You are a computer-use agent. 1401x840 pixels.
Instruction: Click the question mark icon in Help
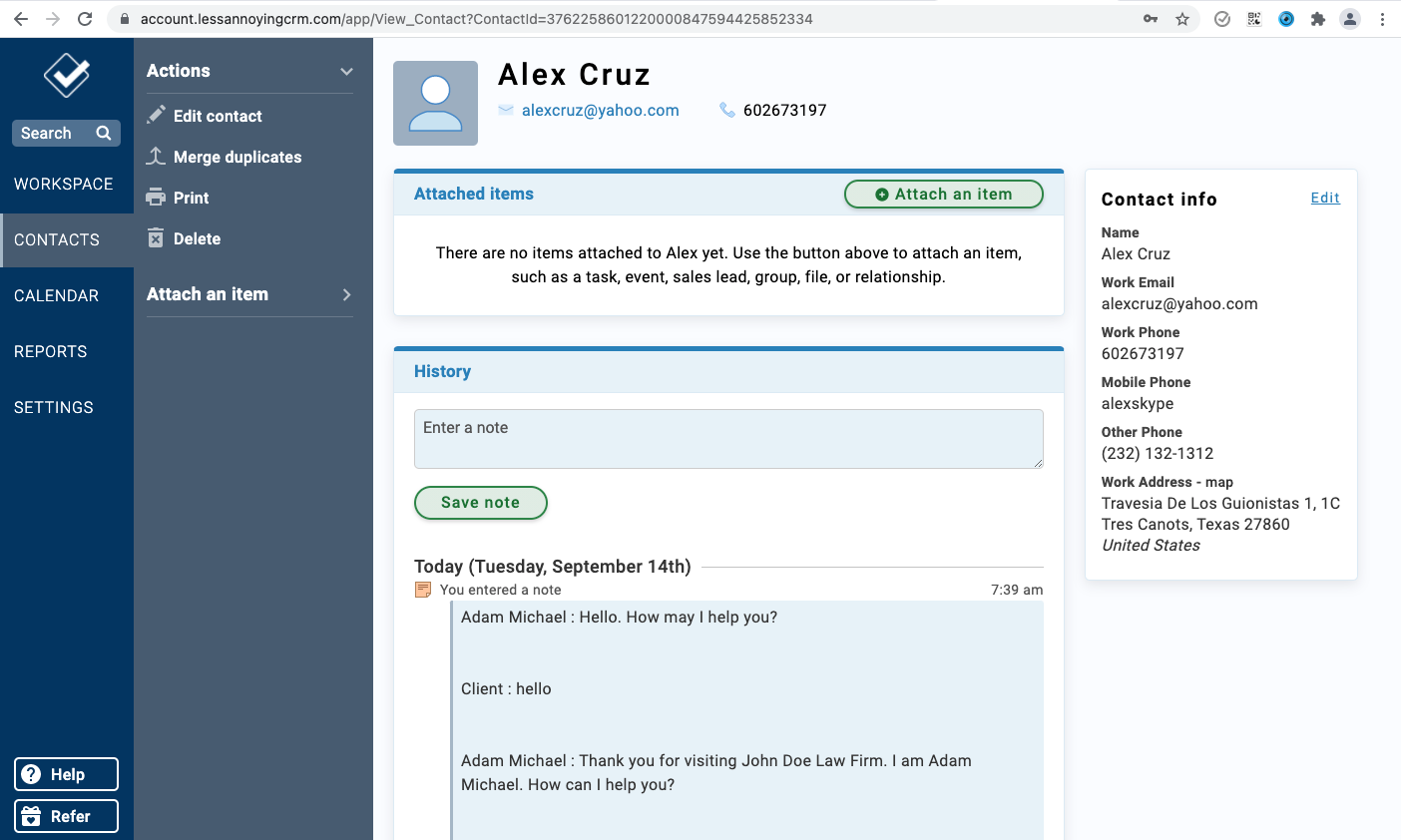[32, 774]
